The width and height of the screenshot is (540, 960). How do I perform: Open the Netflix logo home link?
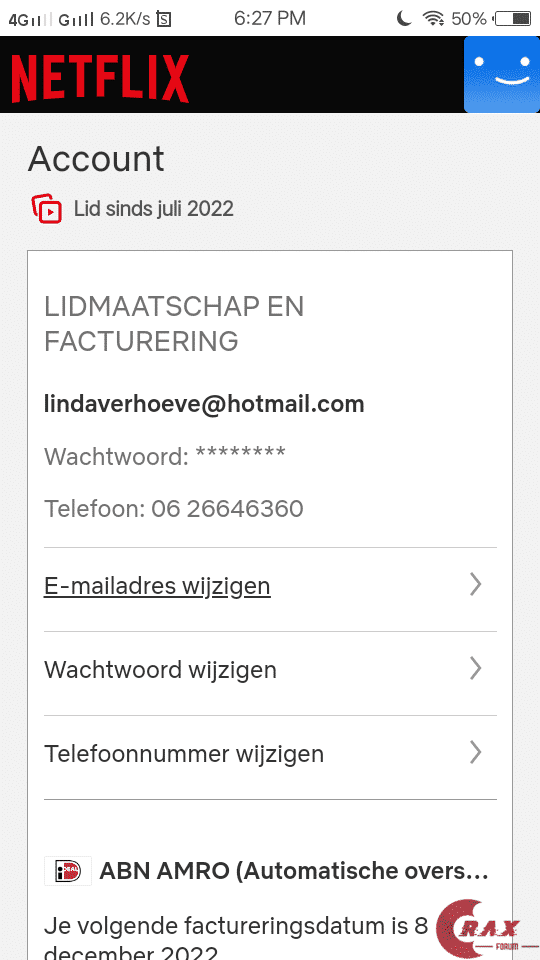[x=100, y=78]
